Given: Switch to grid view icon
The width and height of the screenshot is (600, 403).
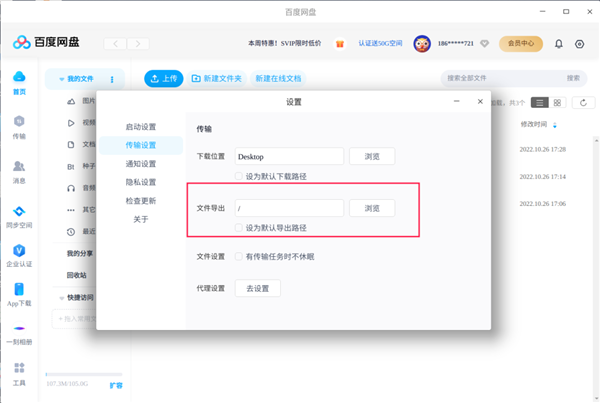Looking at the screenshot, I should click(558, 102).
